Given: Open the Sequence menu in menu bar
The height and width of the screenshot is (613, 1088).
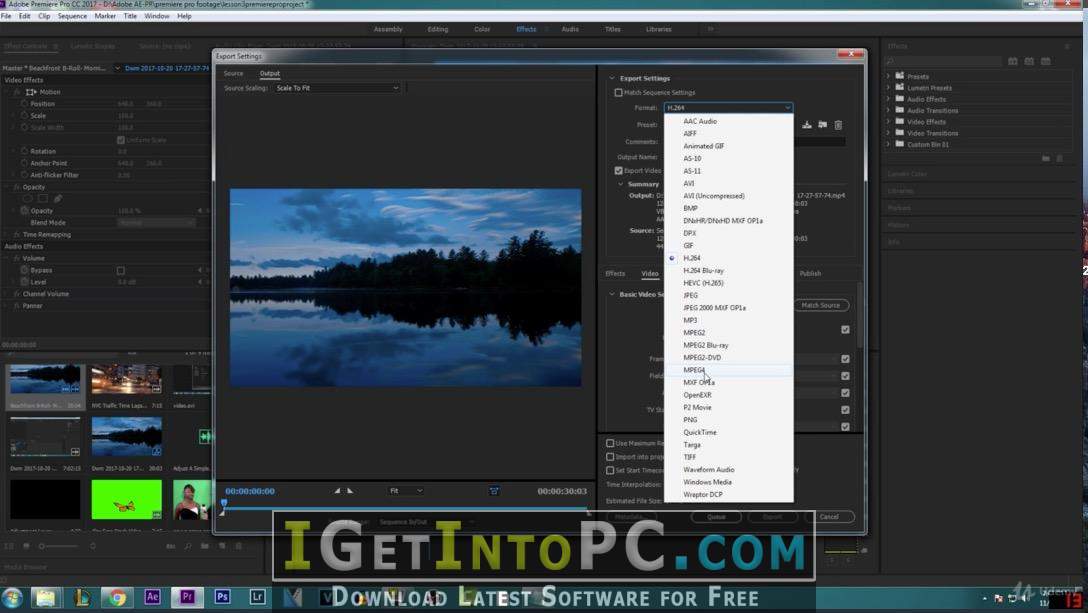Looking at the screenshot, I should (72, 16).
